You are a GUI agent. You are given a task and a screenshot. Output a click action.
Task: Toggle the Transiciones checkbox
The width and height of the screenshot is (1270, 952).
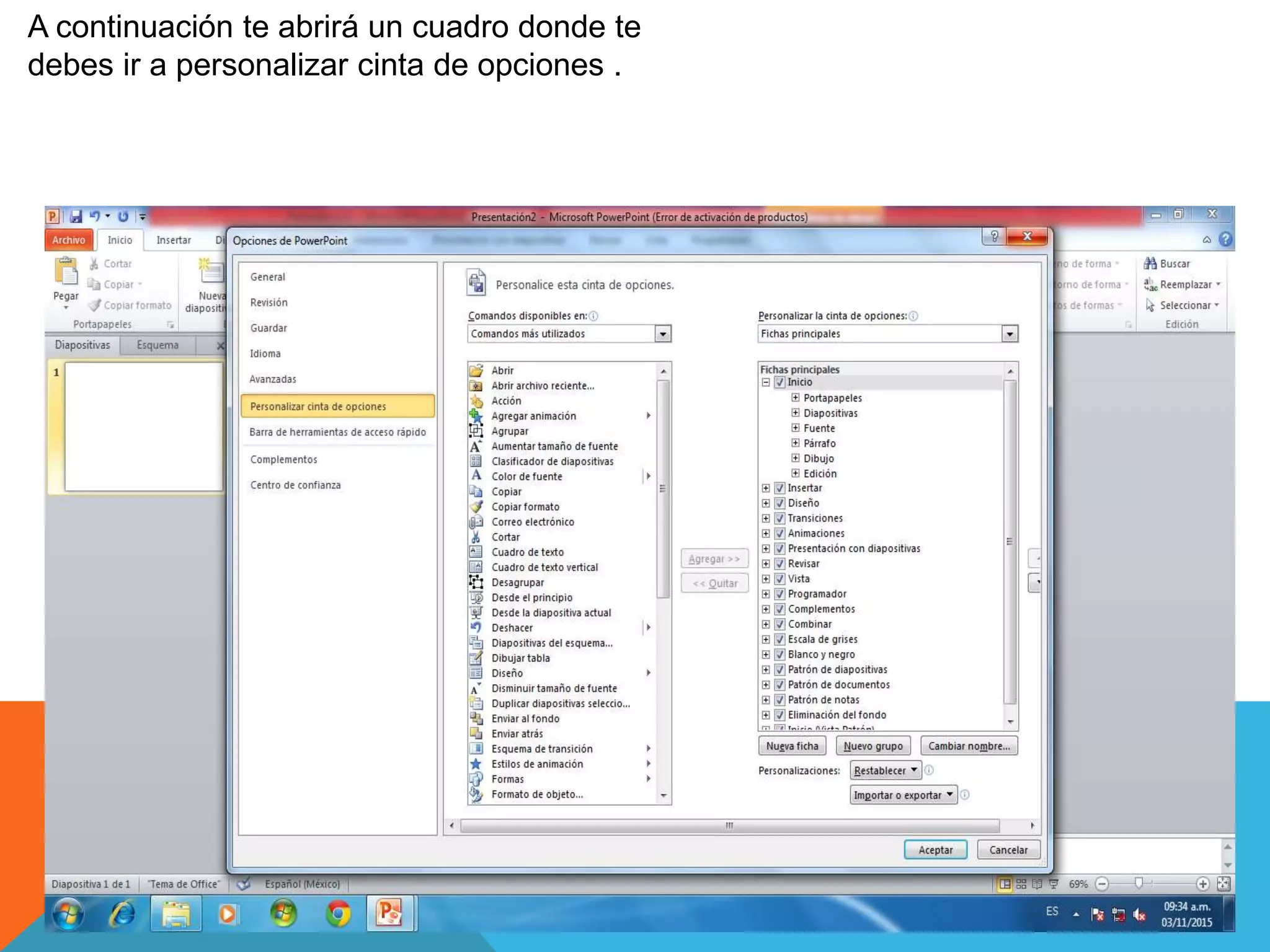(x=780, y=519)
